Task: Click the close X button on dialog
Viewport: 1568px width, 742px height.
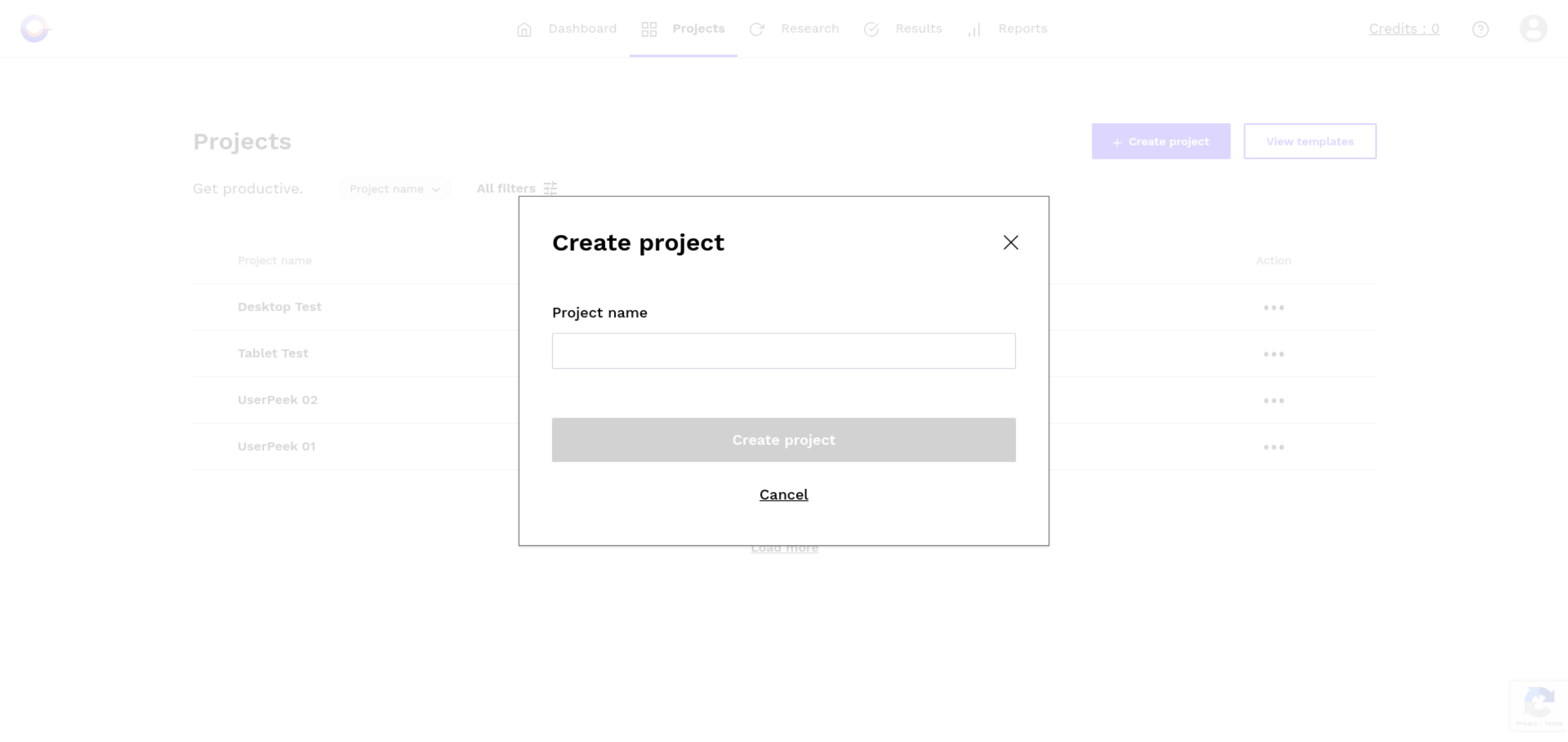Action: (x=1010, y=242)
